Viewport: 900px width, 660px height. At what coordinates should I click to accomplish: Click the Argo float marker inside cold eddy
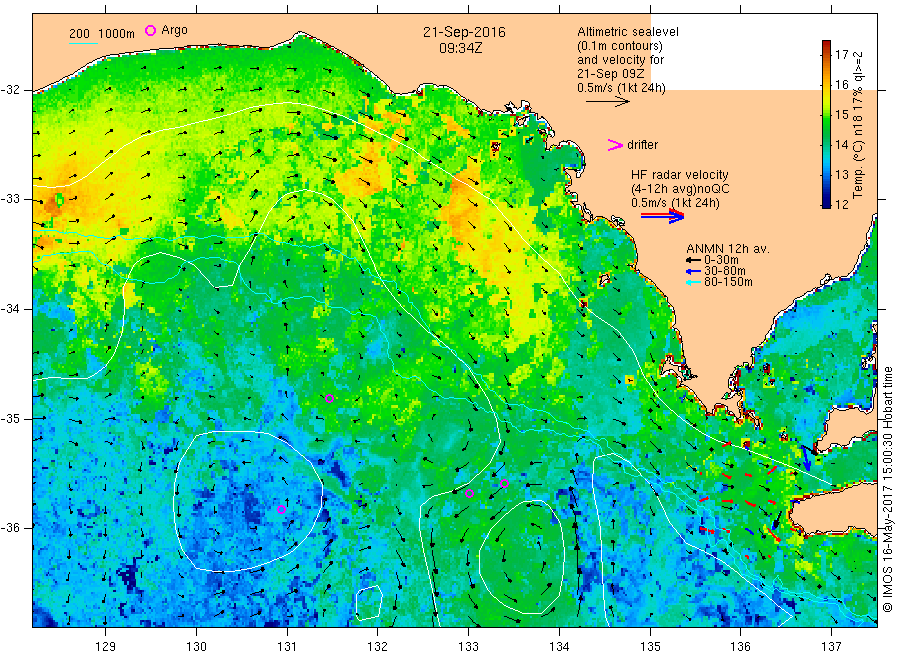pos(281,509)
